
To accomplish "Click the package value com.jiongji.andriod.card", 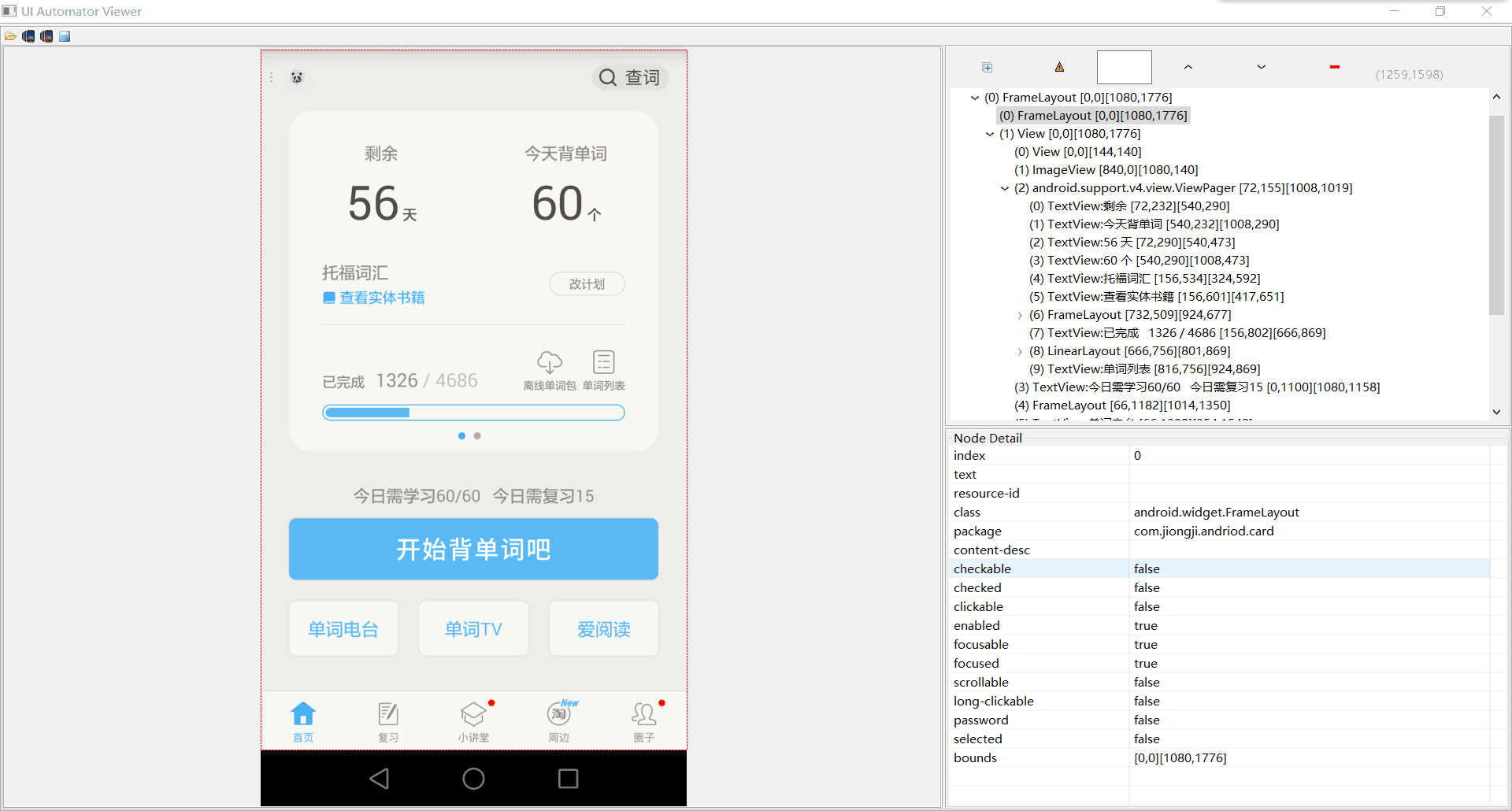I will coord(1203,531).
